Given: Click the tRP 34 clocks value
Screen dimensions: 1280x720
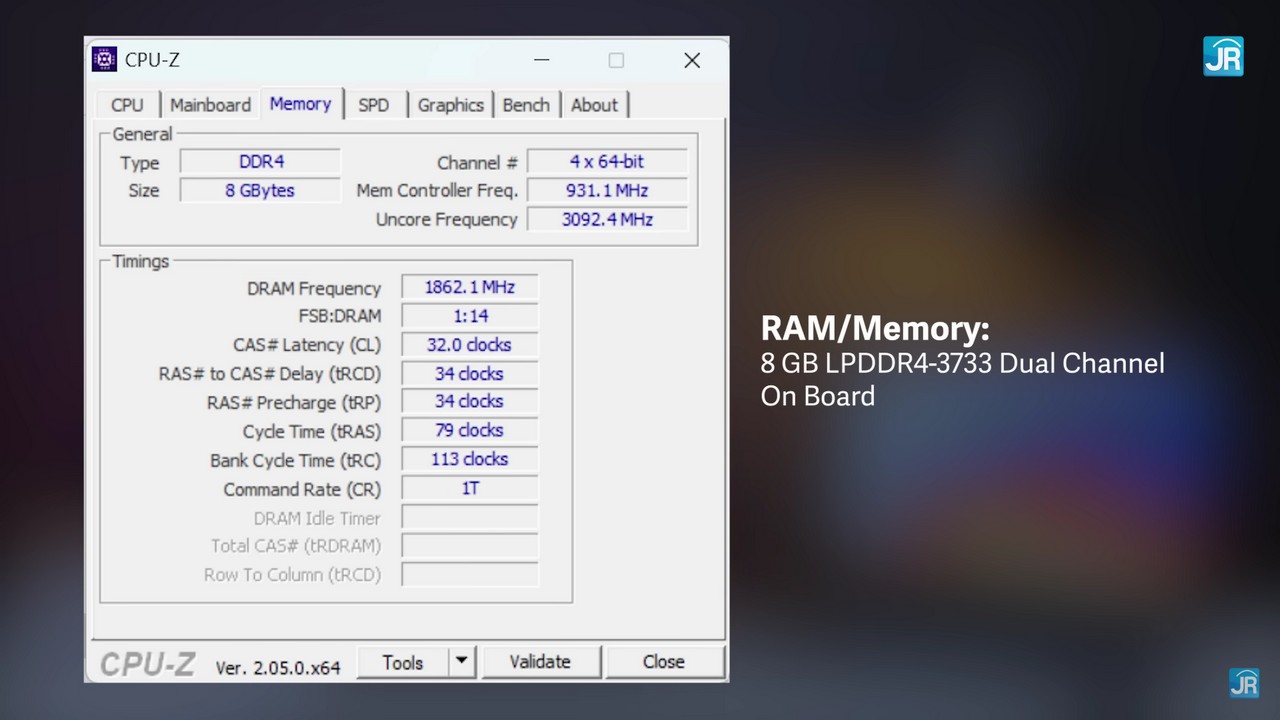Looking at the screenshot, I should pyautogui.click(x=470, y=402).
